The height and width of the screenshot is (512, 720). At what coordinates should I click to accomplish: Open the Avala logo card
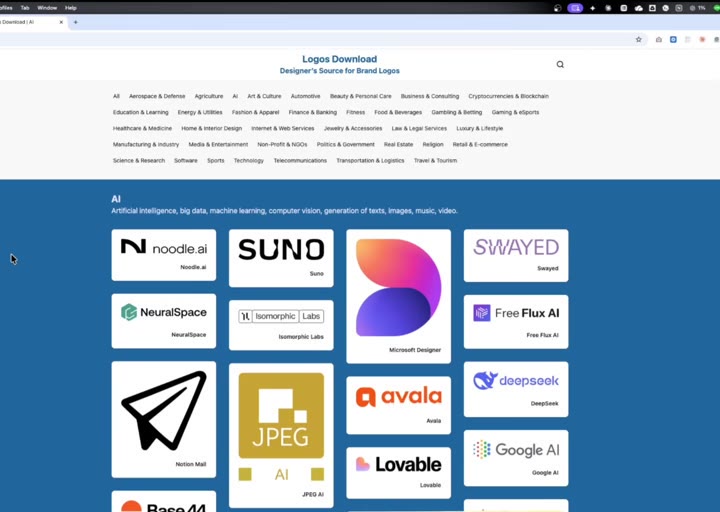pyautogui.click(x=399, y=405)
